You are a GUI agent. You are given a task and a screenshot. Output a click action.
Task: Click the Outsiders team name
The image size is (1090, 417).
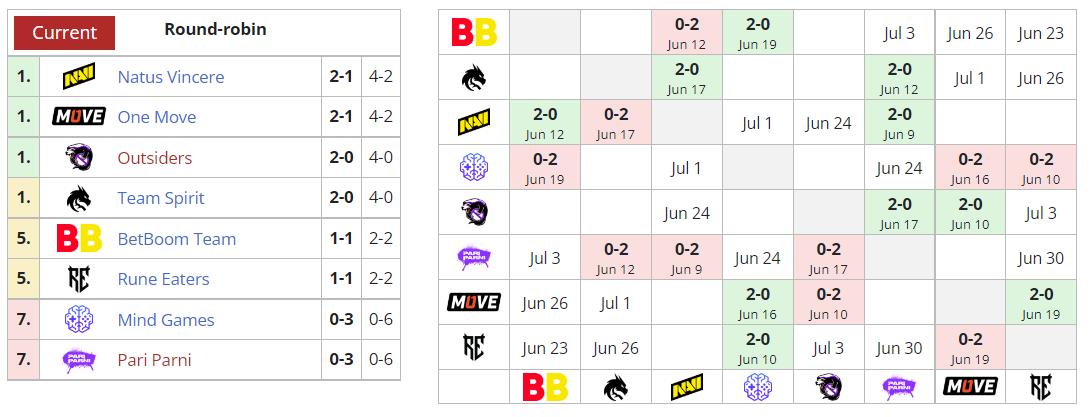(155, 158)
